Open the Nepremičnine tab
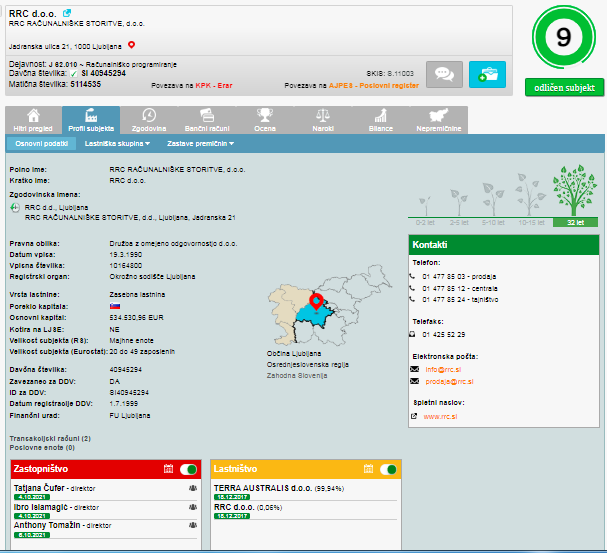The image size is (607, 553). [x=437, y=120]
